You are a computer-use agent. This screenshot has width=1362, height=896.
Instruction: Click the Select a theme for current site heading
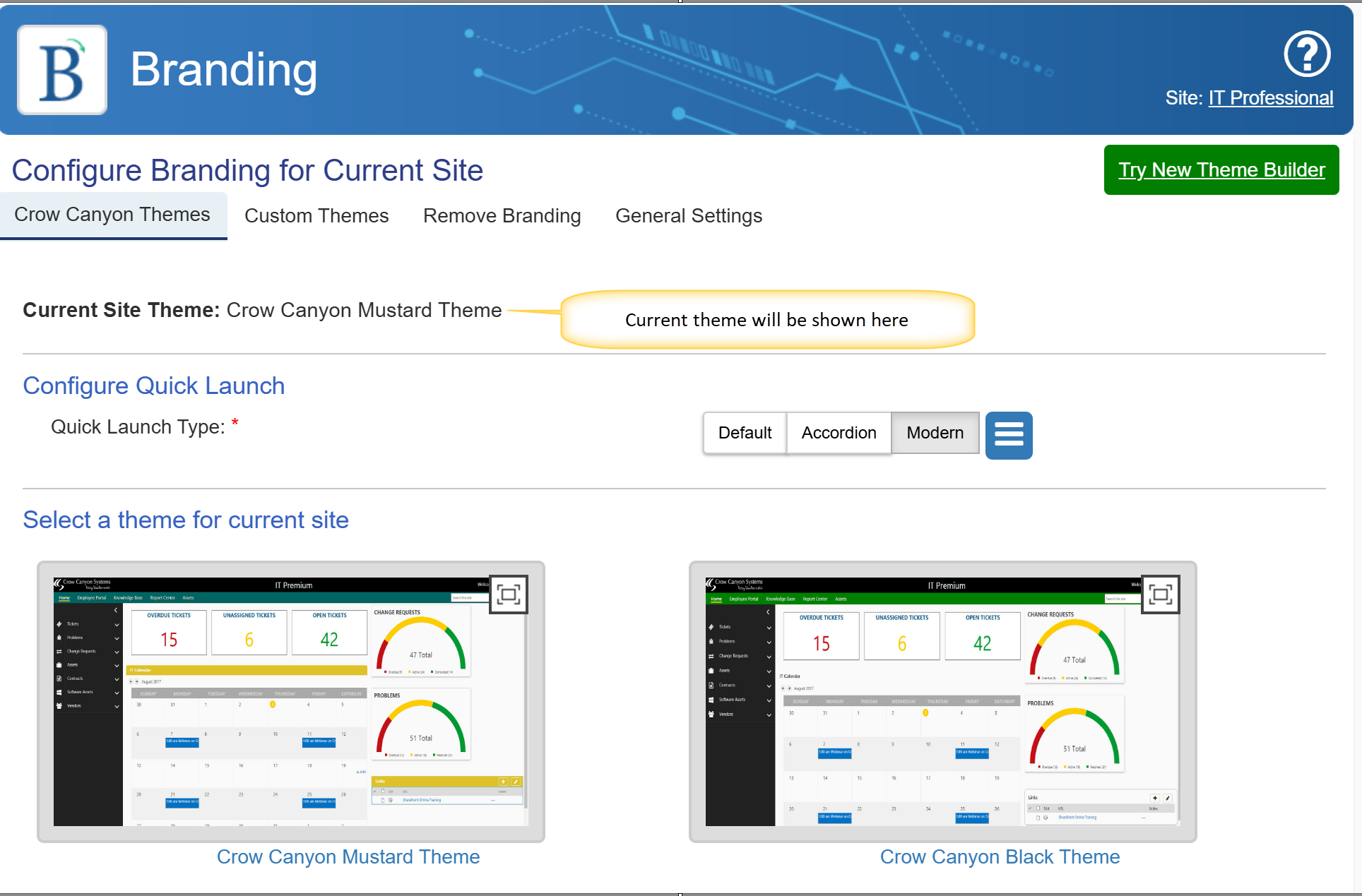186,520
